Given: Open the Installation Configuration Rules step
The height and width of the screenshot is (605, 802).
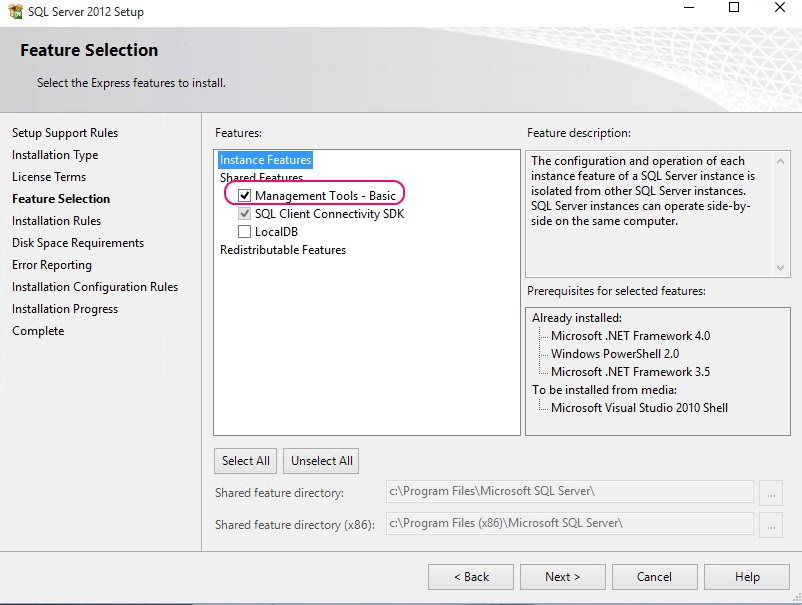Looking at the screenshot, I should click(95, 287).
